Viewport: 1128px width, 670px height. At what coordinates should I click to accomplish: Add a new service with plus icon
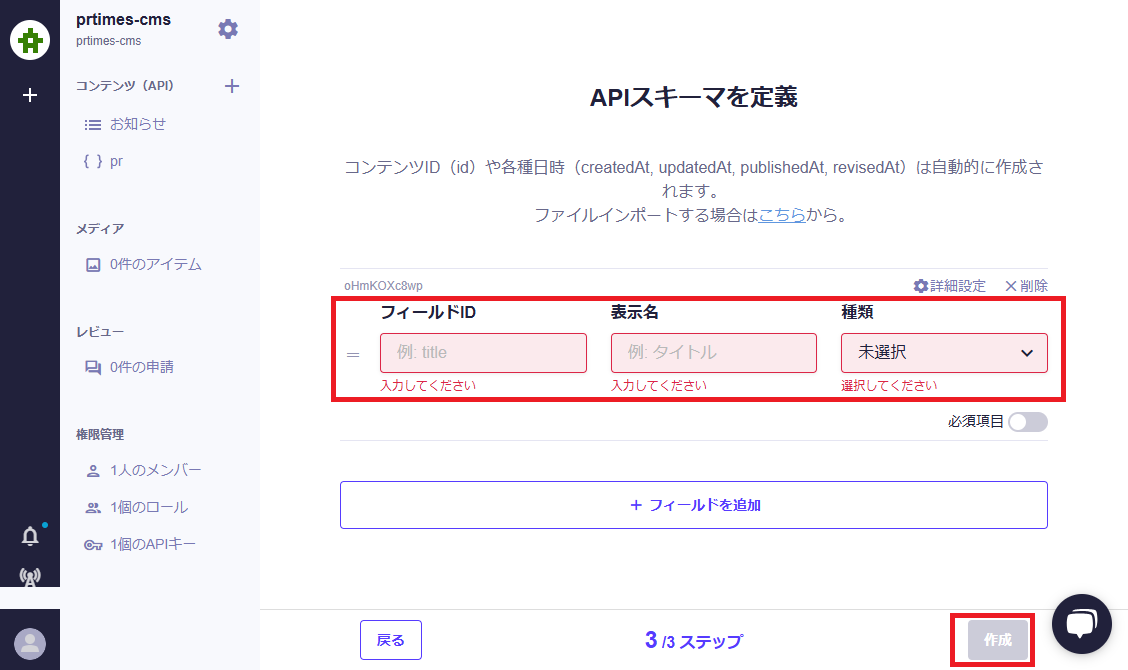pos(29,95)
